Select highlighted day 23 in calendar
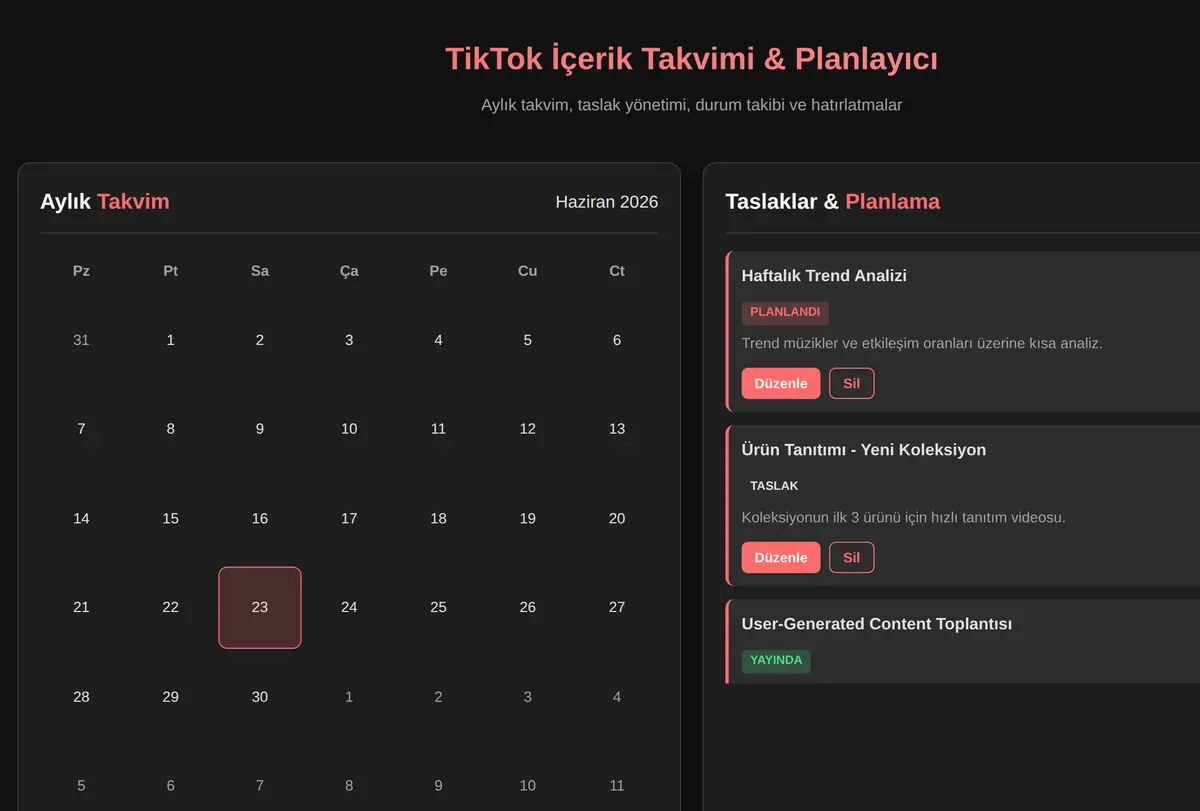Screen dimensions: 1200x811 (260, 607)
